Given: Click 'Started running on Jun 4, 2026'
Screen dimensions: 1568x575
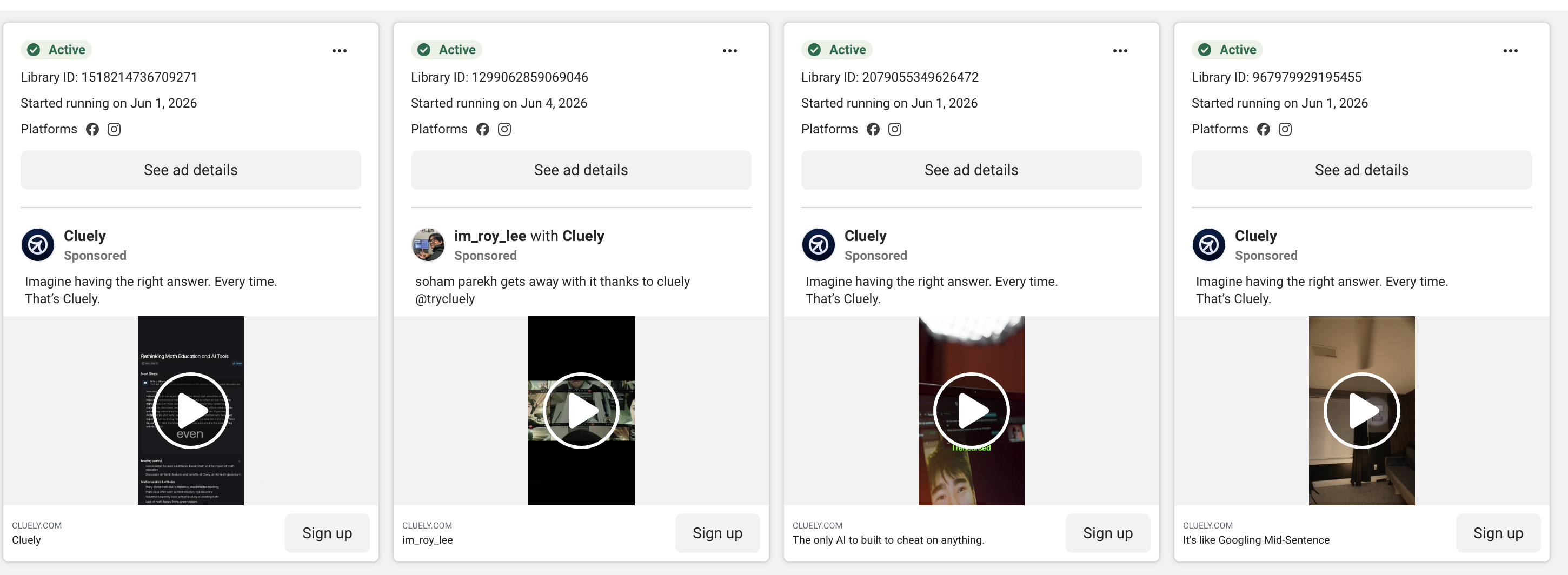Looking at the screenshot, I should click(499, 103).
